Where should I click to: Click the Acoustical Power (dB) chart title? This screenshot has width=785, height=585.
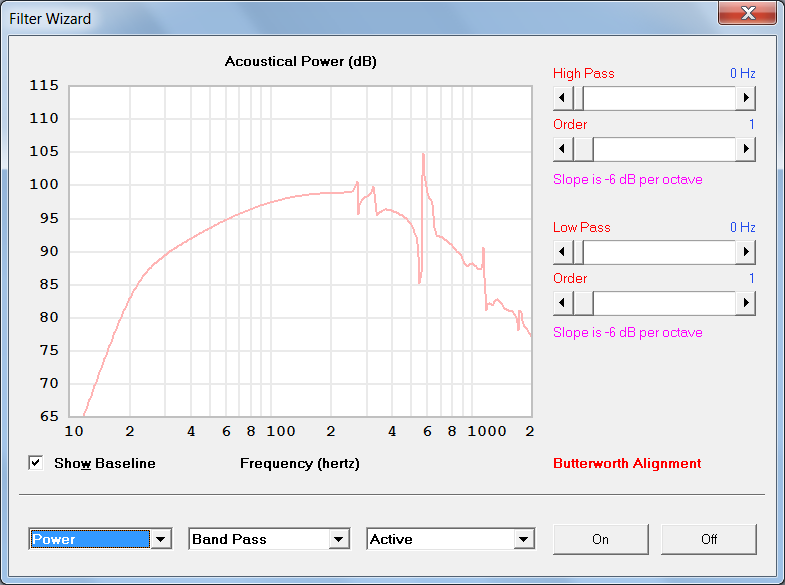point(300,62)
